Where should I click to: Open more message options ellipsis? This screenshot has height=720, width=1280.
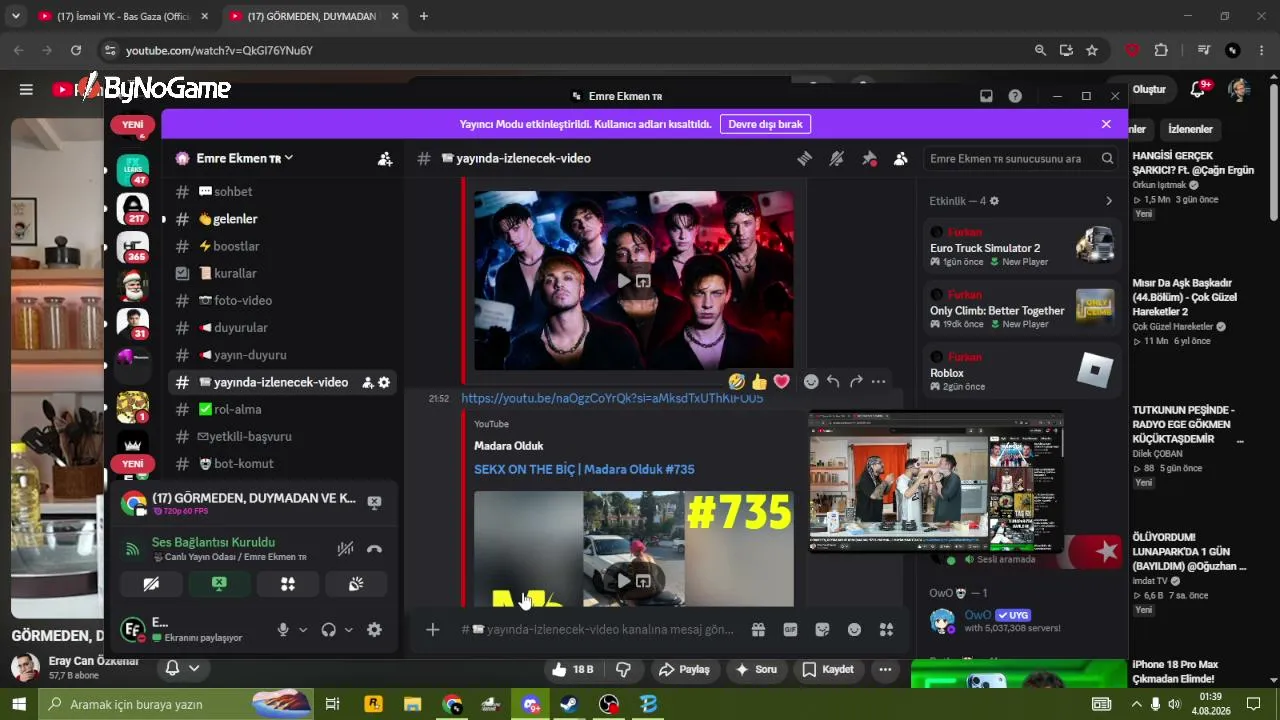878,381
